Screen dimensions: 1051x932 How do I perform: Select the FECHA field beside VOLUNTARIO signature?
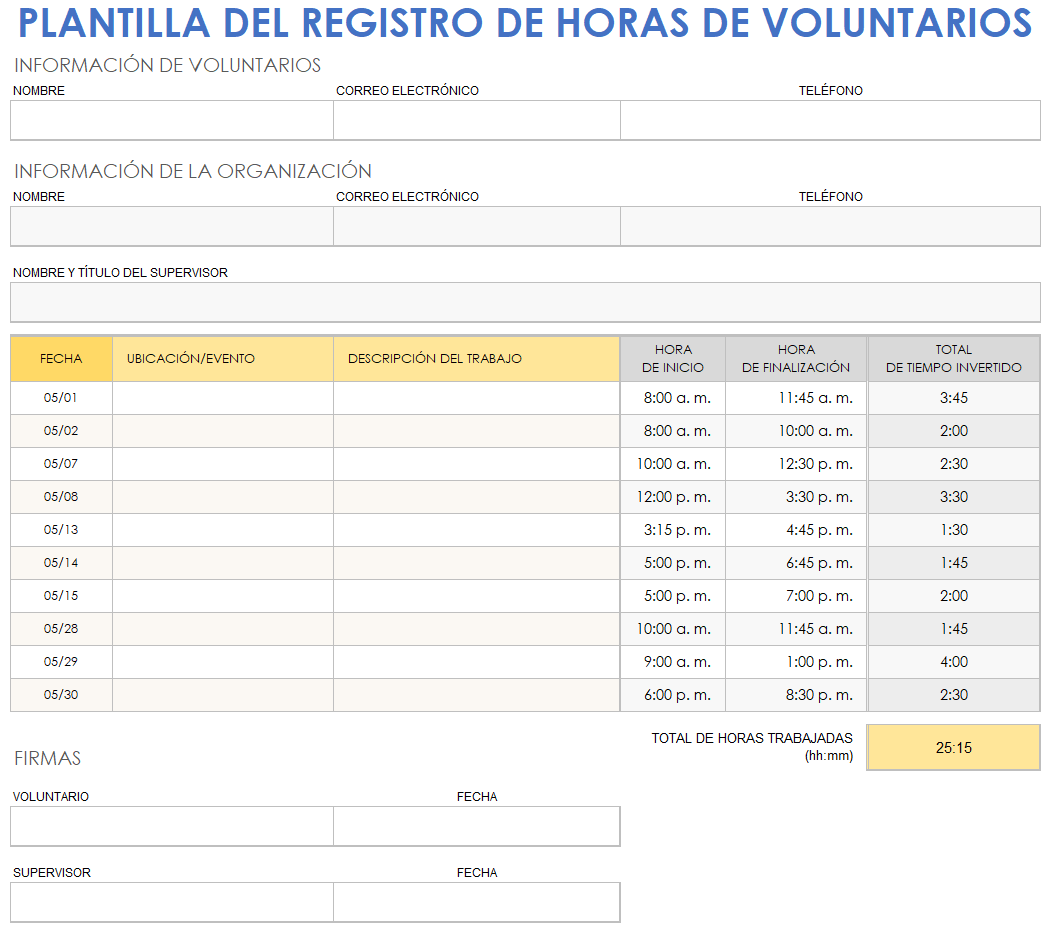tap(476, 826)
